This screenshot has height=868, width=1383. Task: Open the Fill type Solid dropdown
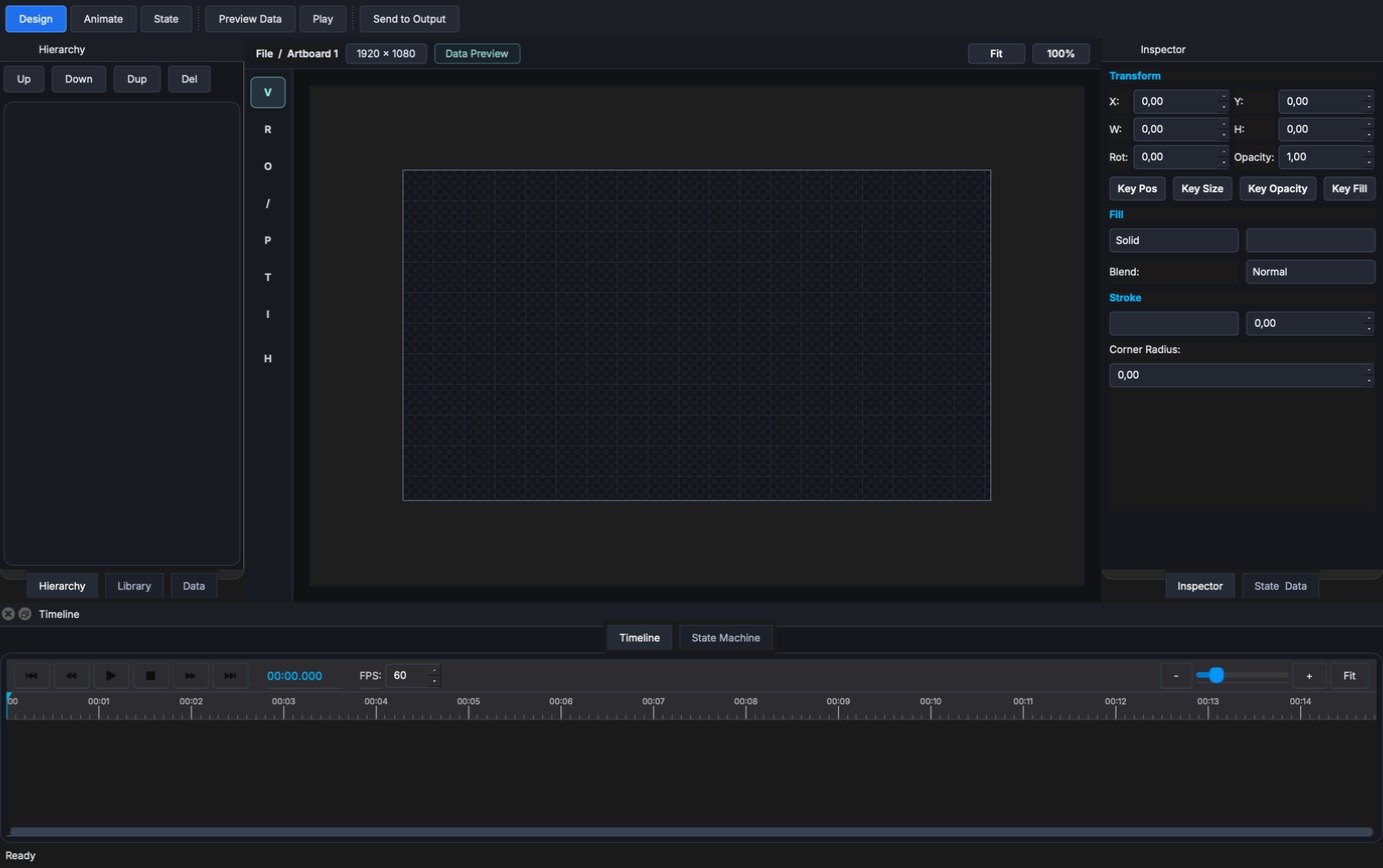pyautogui.click(x=1174, y=240)
